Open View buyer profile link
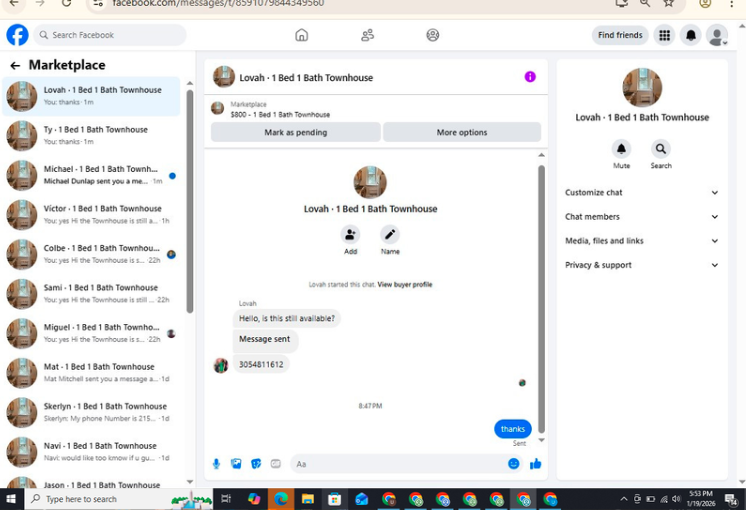The image size is (746, 510). pyautogui.click(x=405, y=284)
